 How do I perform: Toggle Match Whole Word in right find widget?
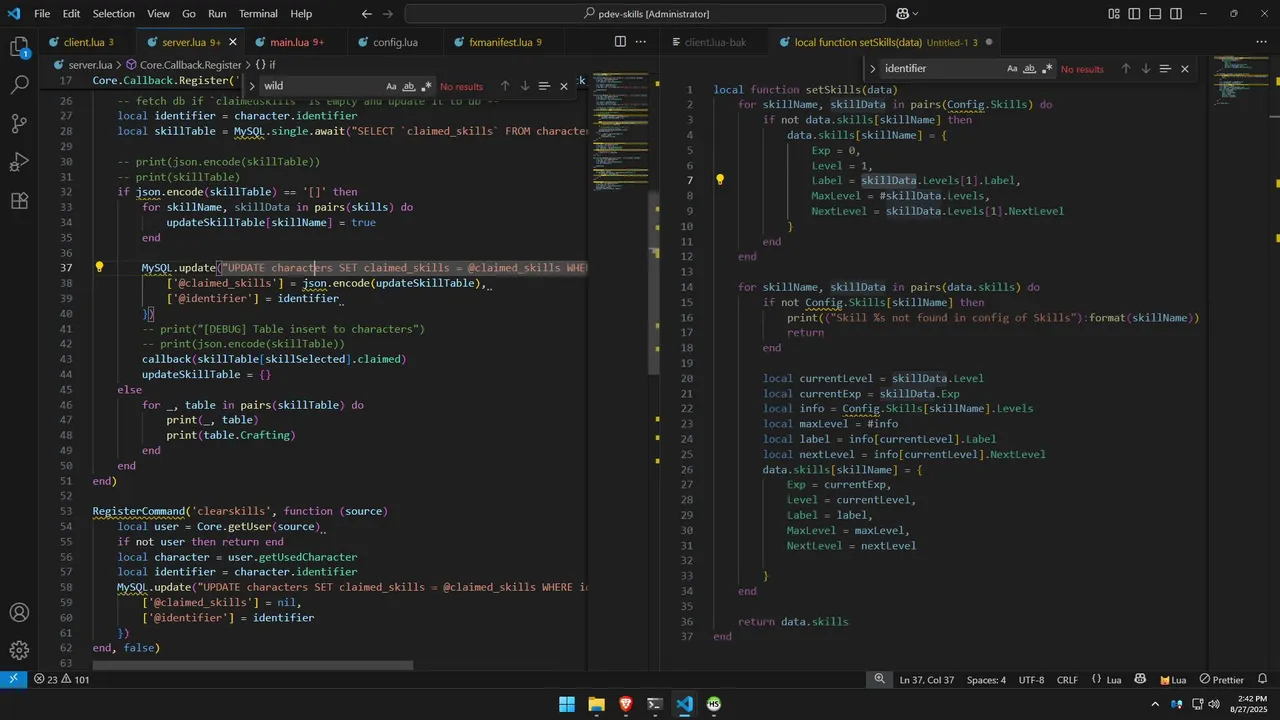tap(1030, 69)
